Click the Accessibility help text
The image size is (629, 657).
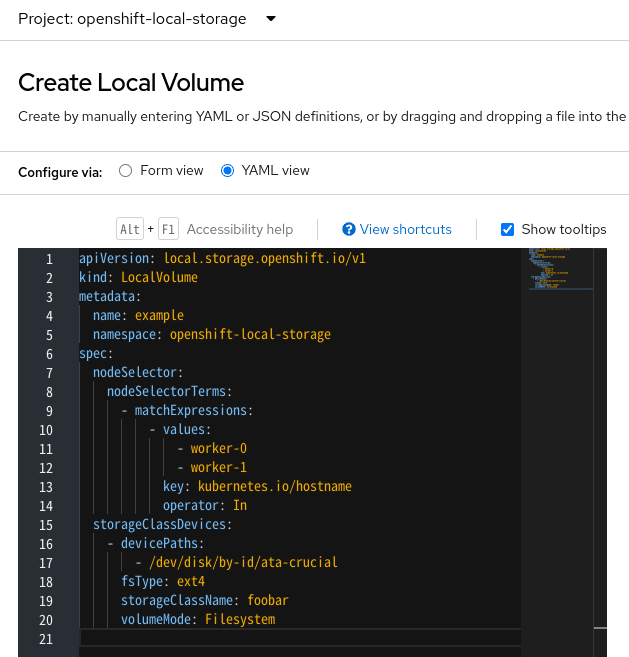(x=240, y=229)
